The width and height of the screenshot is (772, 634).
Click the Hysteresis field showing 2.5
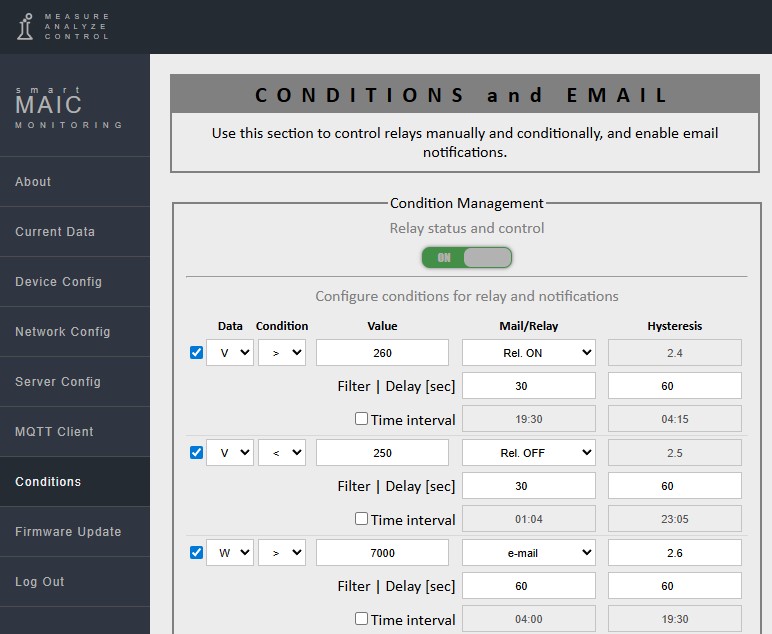(x=675, y=452)
